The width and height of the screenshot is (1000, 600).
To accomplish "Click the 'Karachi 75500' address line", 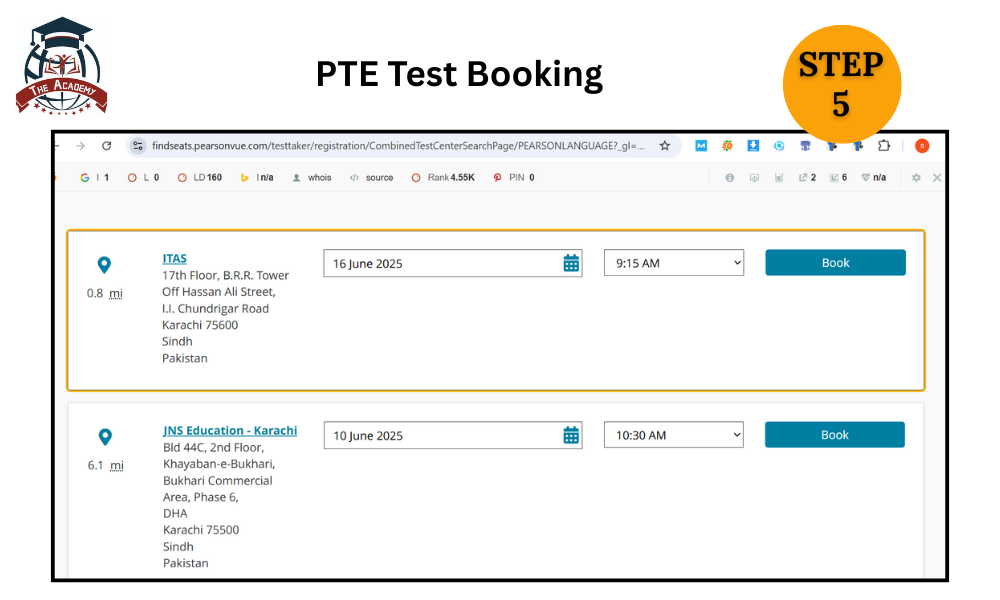I will pos(201,530).
